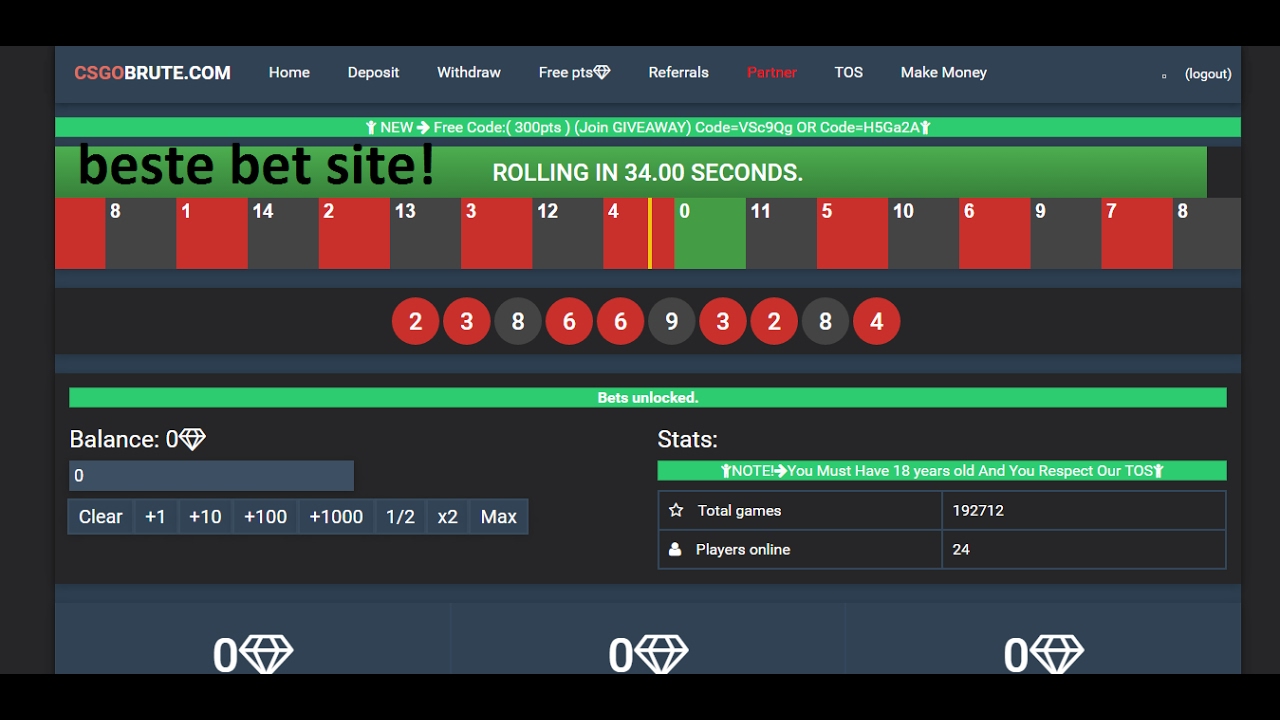Focus the bet amount input field

coord(211,476)
